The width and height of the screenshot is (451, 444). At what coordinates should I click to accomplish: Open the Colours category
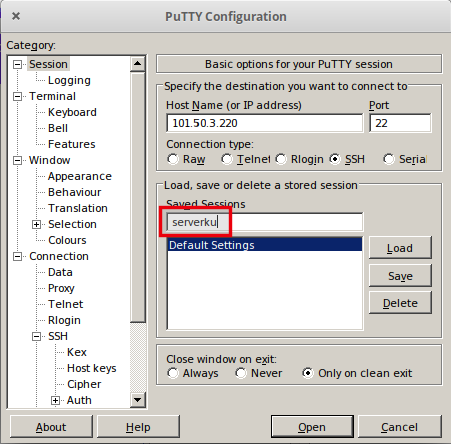pyautogui.click(x=67, y=240)
